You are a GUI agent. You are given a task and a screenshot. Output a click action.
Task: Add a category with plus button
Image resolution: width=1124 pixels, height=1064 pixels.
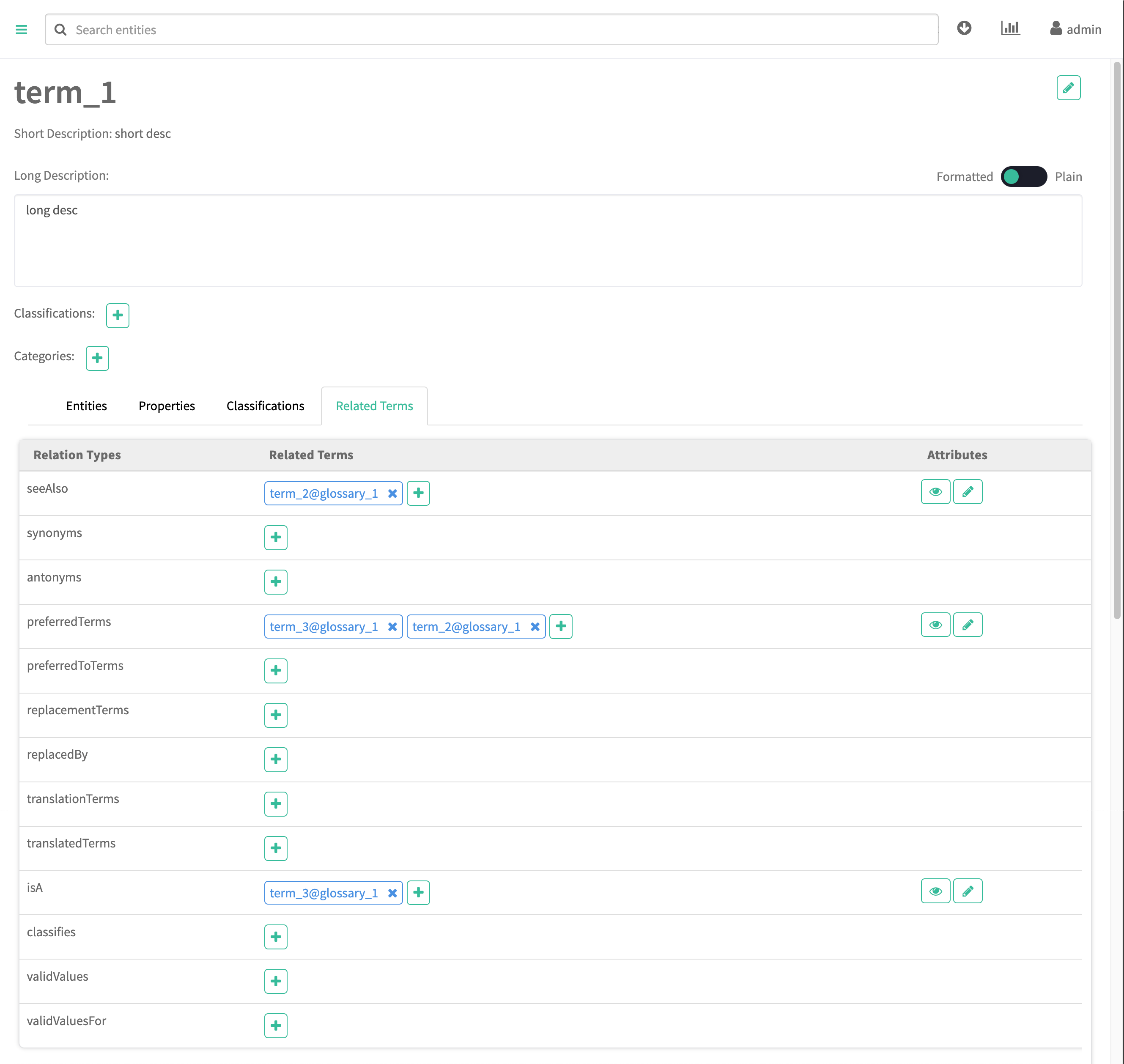(97, 358)
